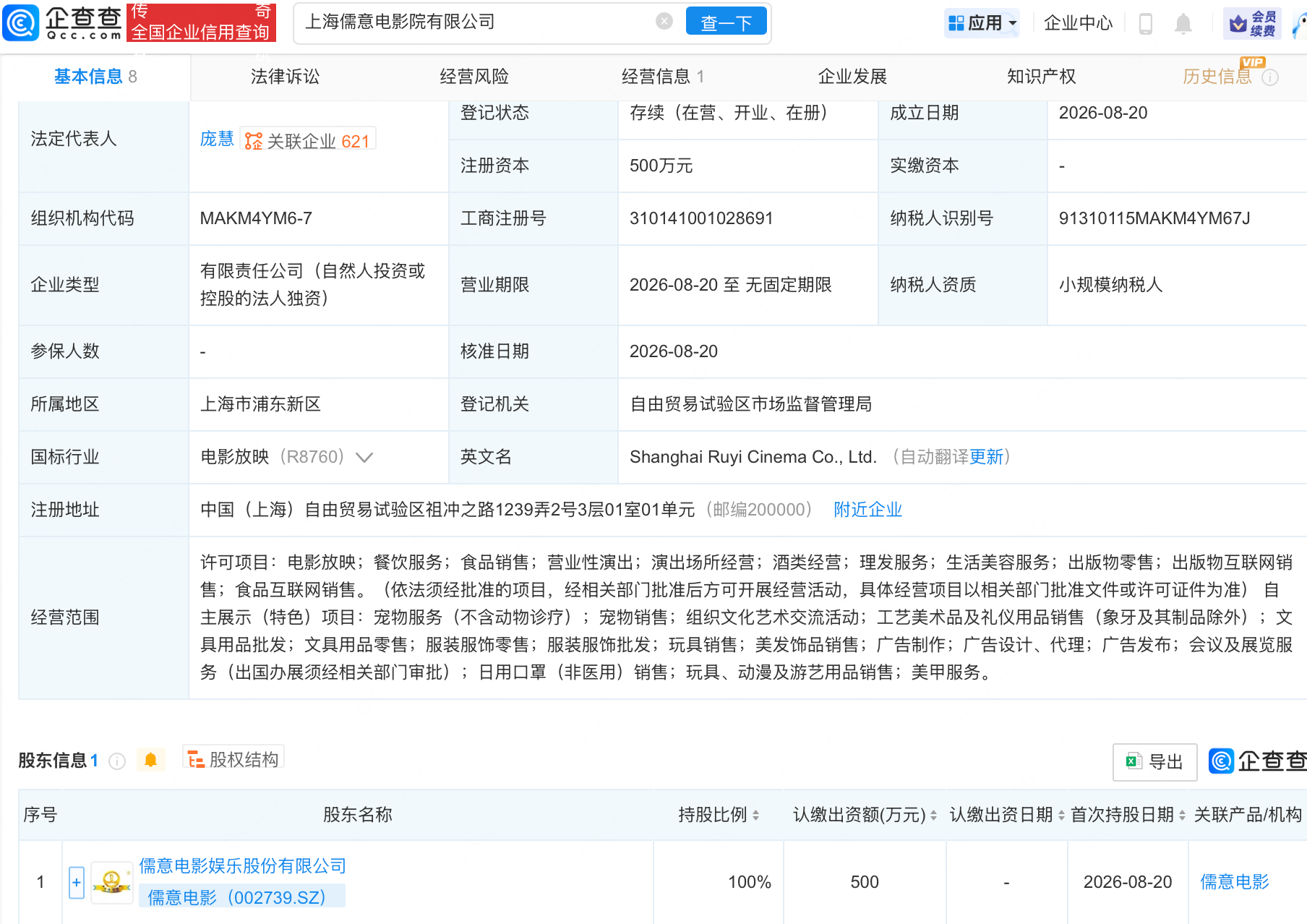The height and width of the screenshot is (924, 1307).
Task: Click the 自由贸易试验区市场监督管理局 registration authority
Action: click(x=750, y=404)
